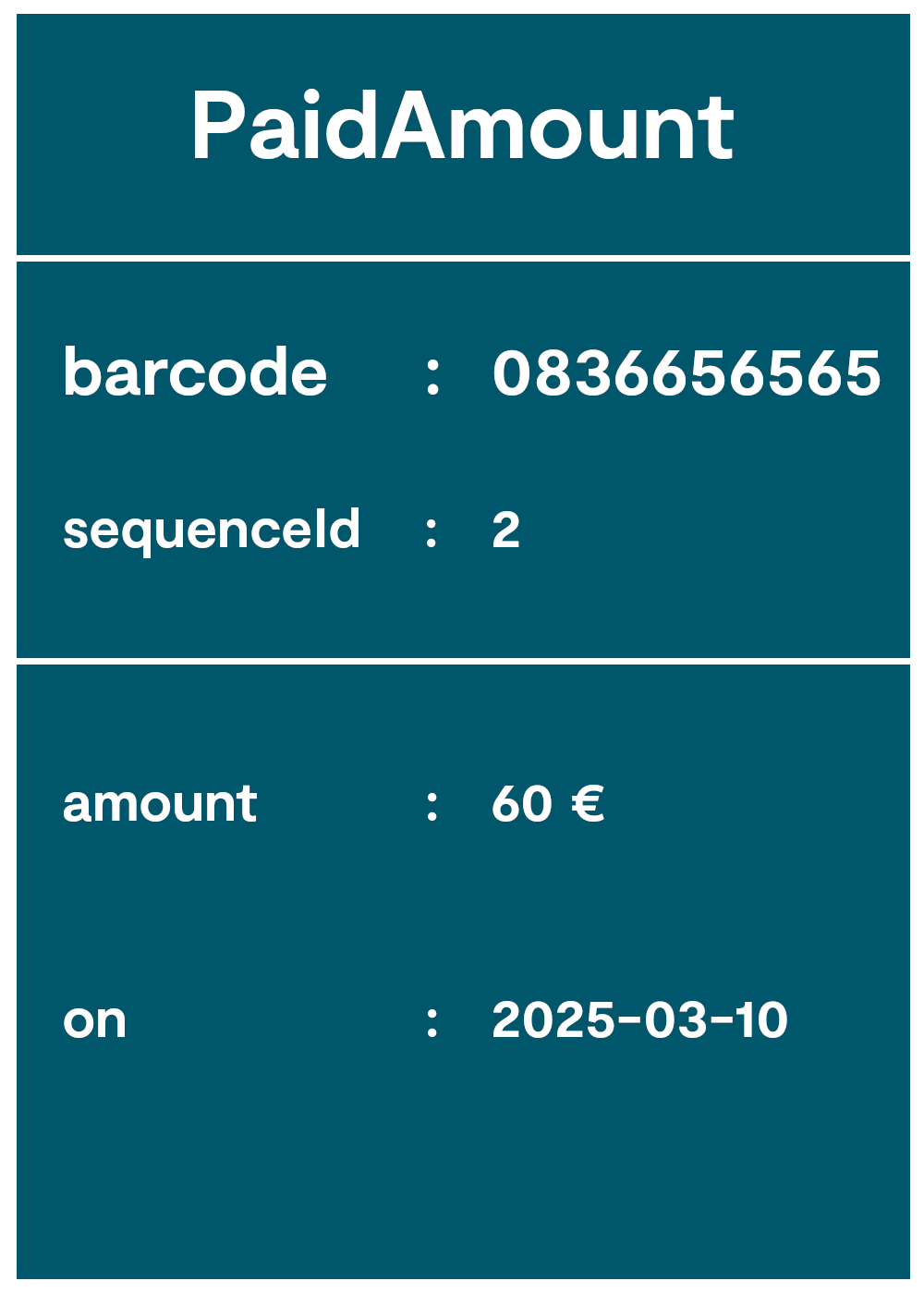924x1293 pixels.
Task: Click the sequenceId value 2
Action: click(x=505, y=531)
